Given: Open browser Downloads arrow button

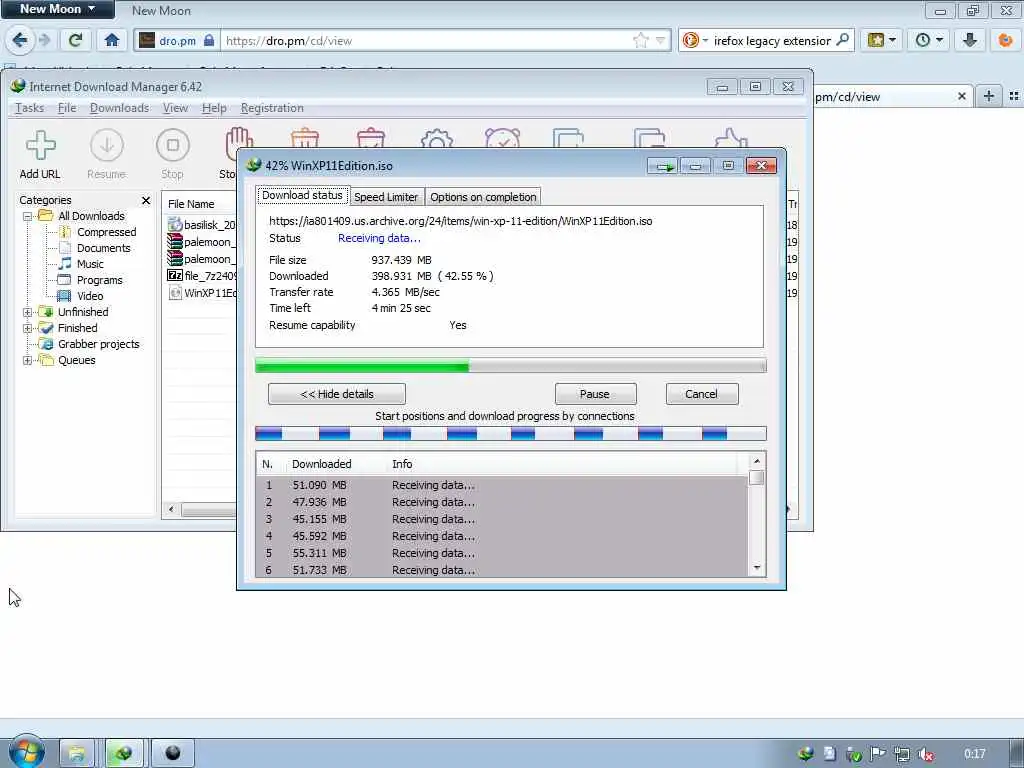Looking at the screenshot, I should 970,40.
